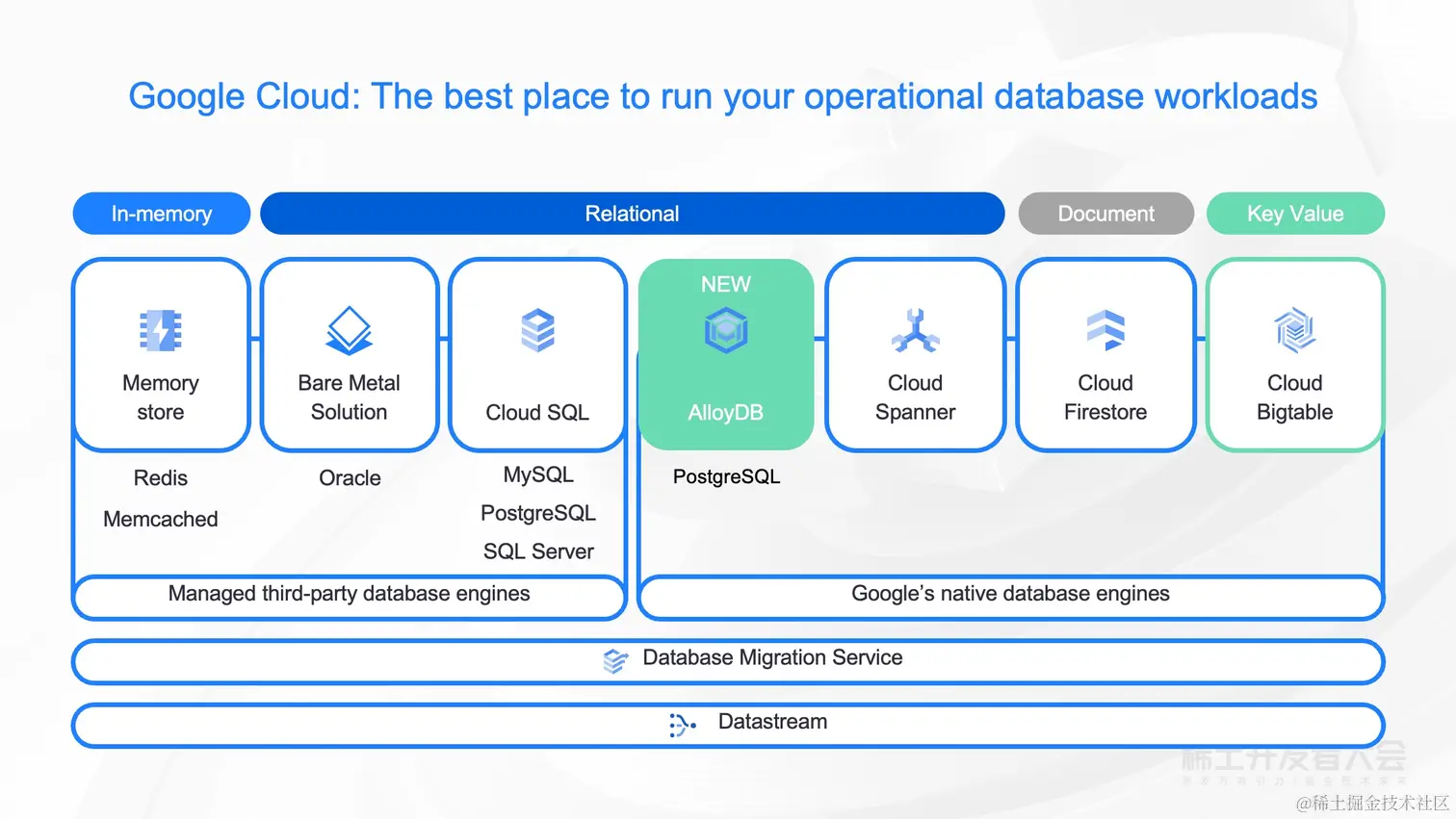This screenshot has width=1456, height=819.
Task: Click PostgreSQL text under AlloyDB
Action: pyautogui.click(x=726, y=477)
